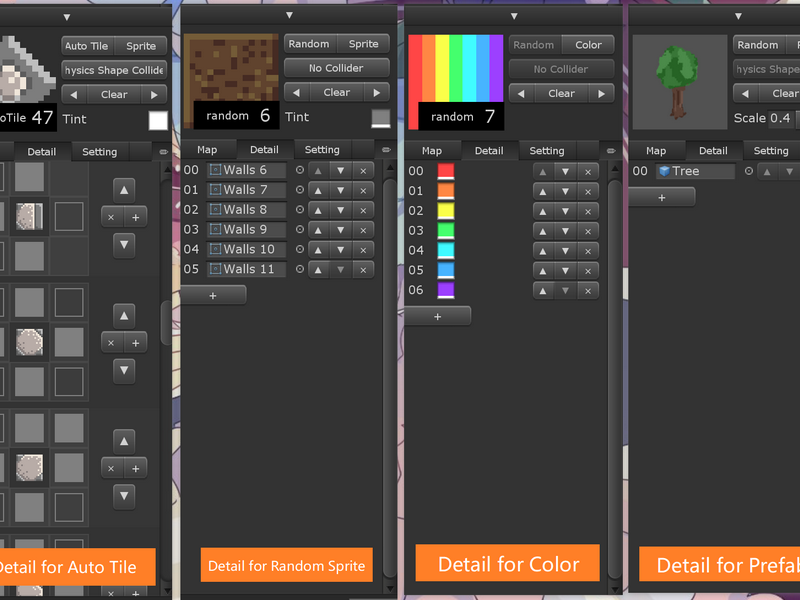Select Random mode in Random Sprite panel
Viewport: 800px width, 600px height.
(x=309, y=44)
